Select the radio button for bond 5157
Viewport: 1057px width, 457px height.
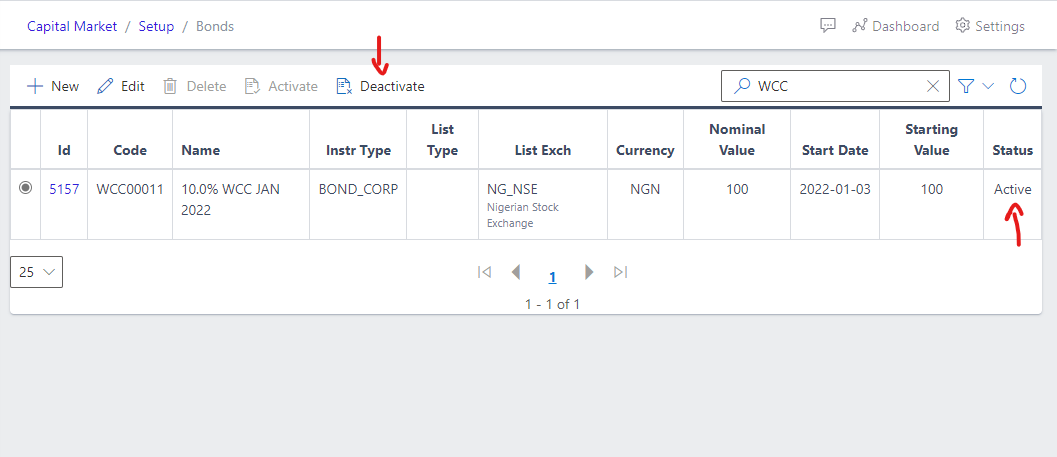point(26,187)
